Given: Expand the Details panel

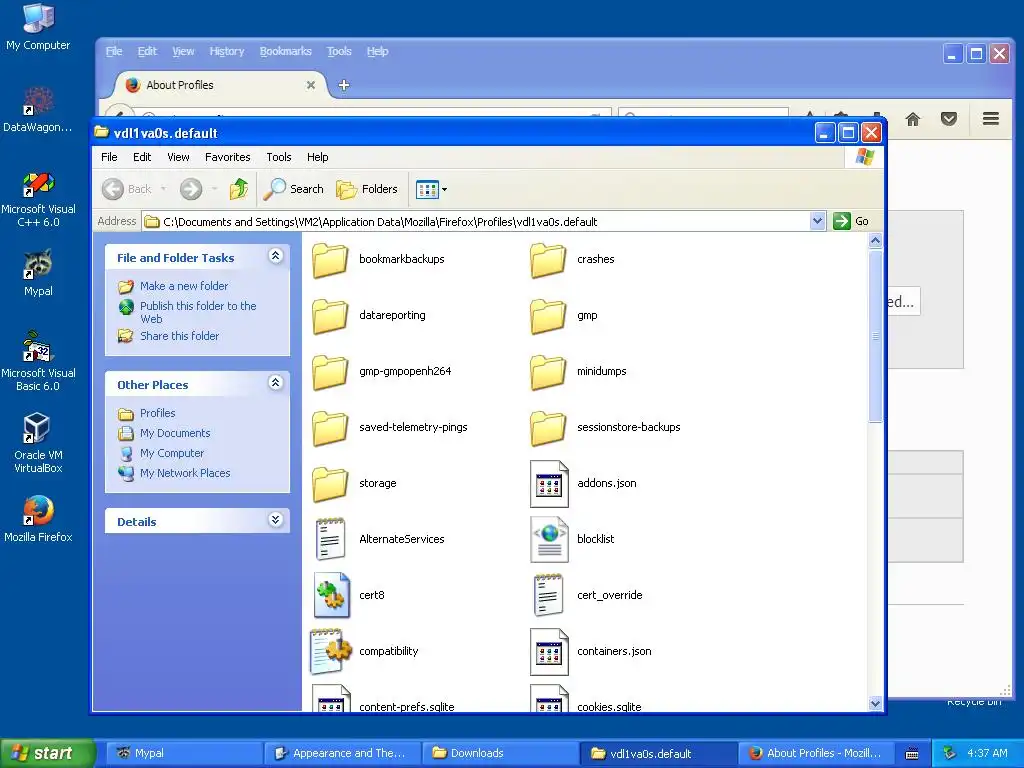Looking at the screenshot, I should 276,520.
